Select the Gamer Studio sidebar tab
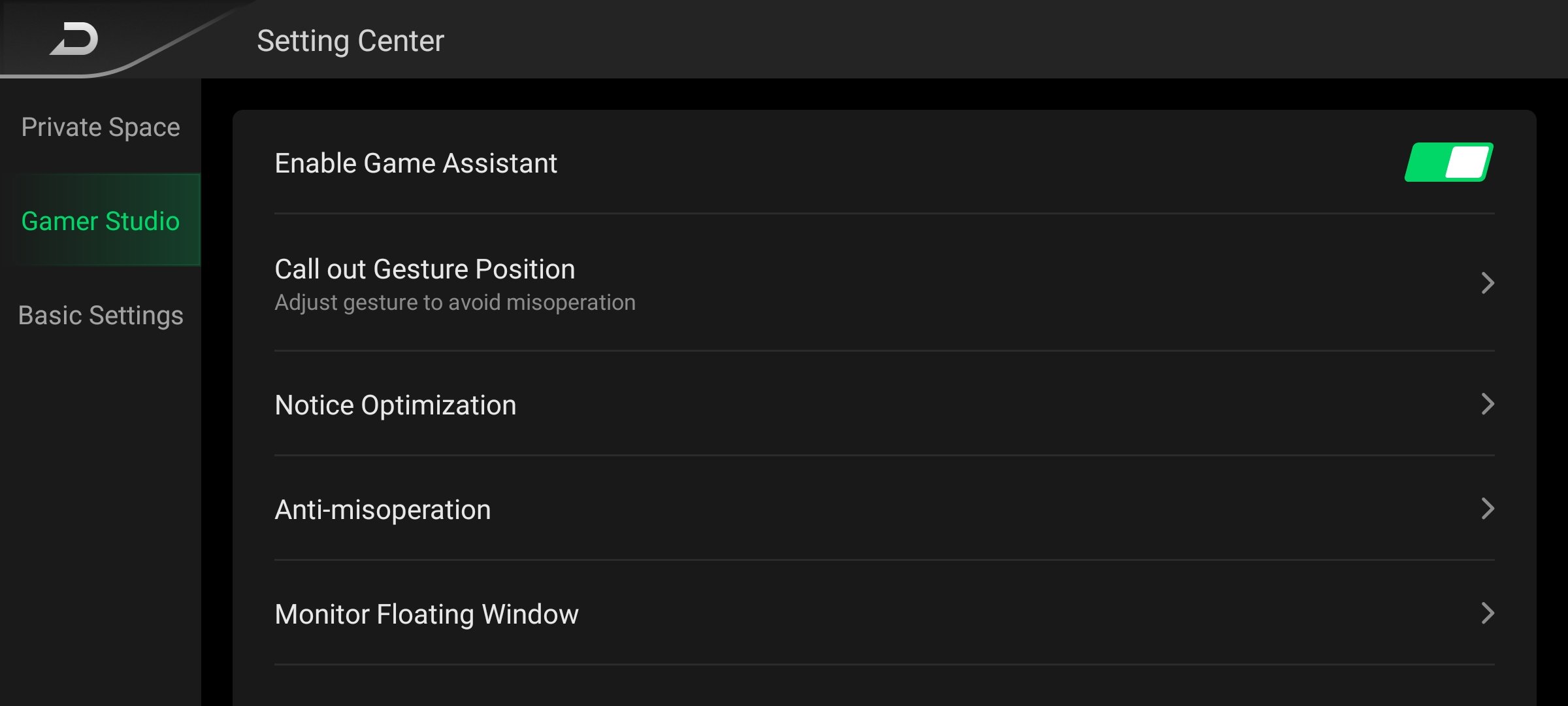Image resolution: width=1568 pixels, height=706 pixels. [101, 221]
